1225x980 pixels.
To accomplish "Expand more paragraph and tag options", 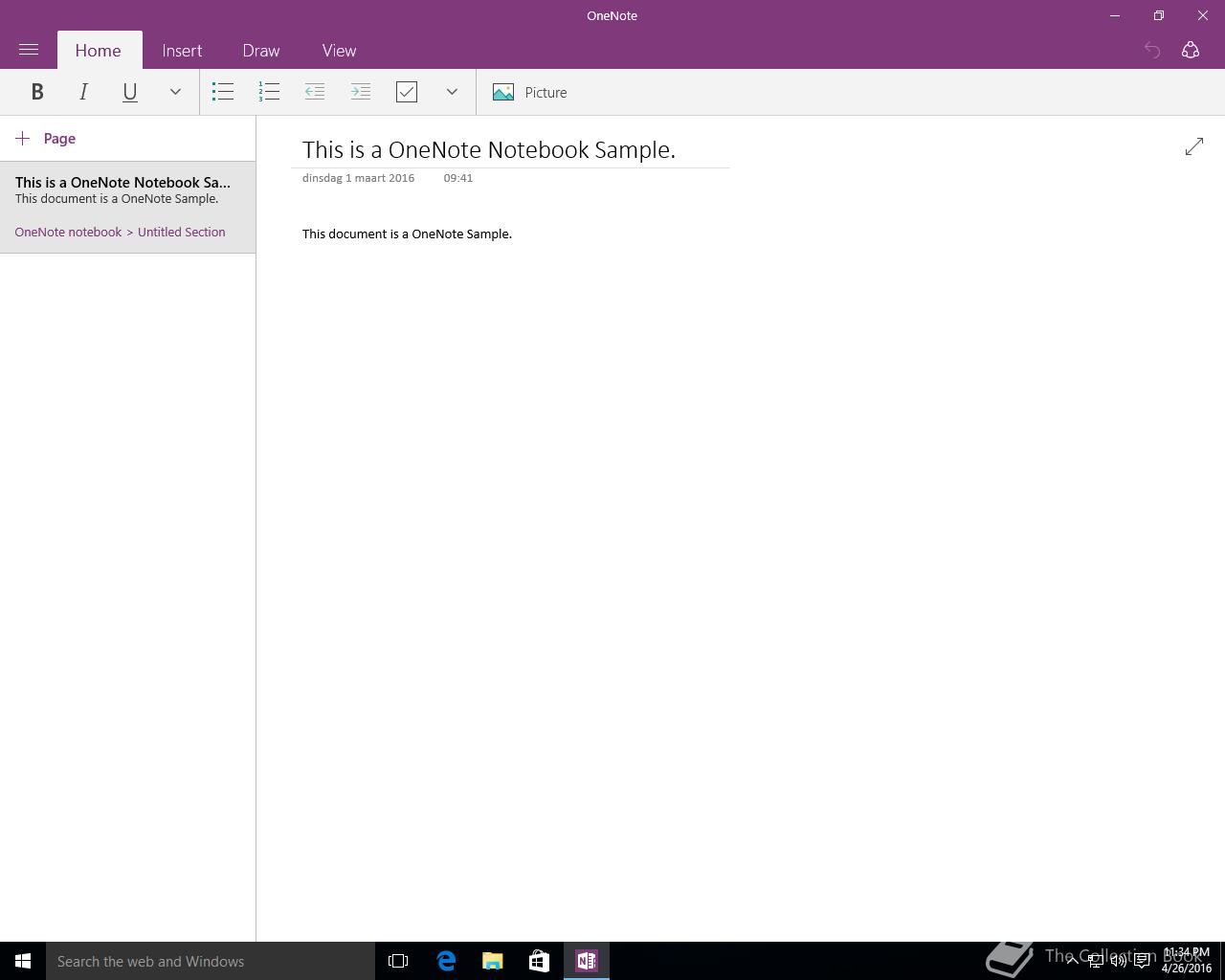I will click(x=452, y=92).
